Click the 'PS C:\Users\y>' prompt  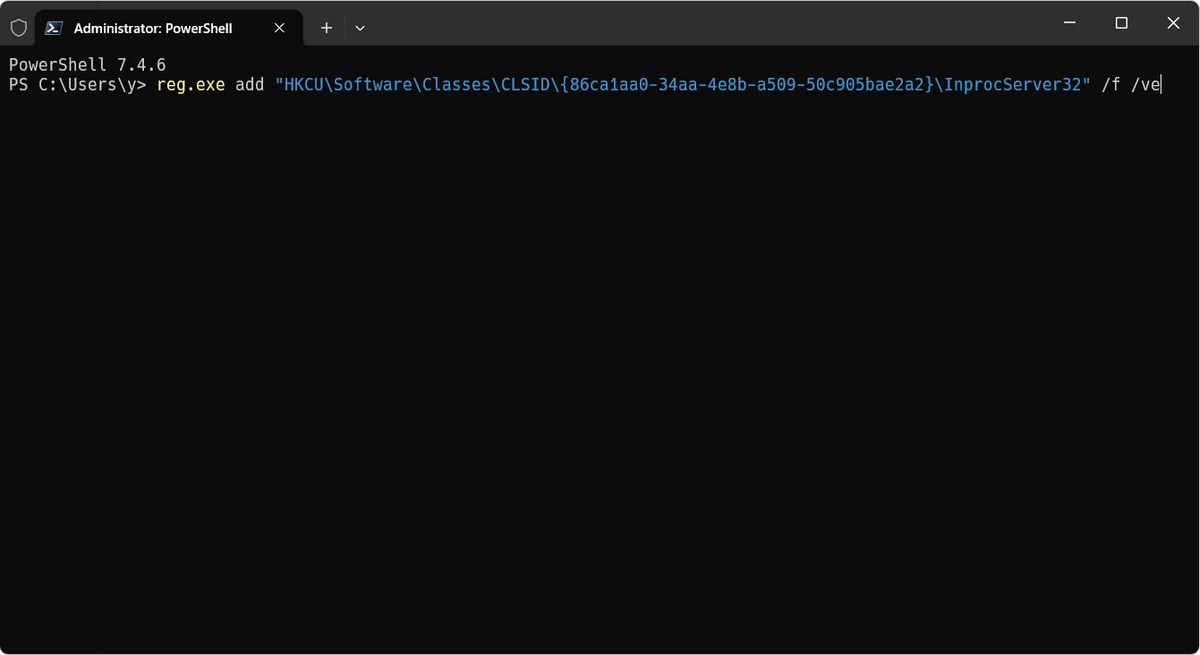pos(78,85)
